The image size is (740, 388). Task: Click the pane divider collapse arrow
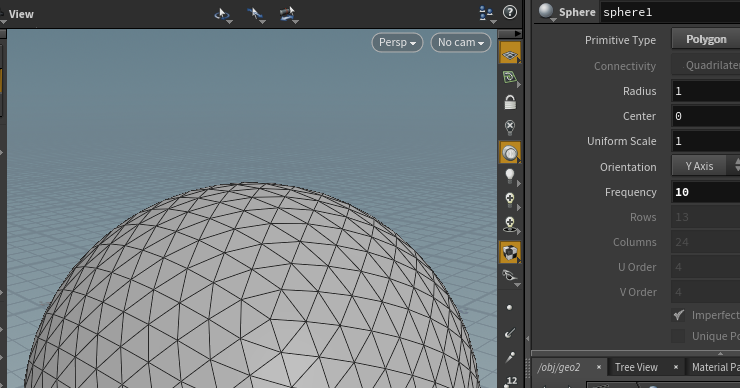[x=528, y=338]
